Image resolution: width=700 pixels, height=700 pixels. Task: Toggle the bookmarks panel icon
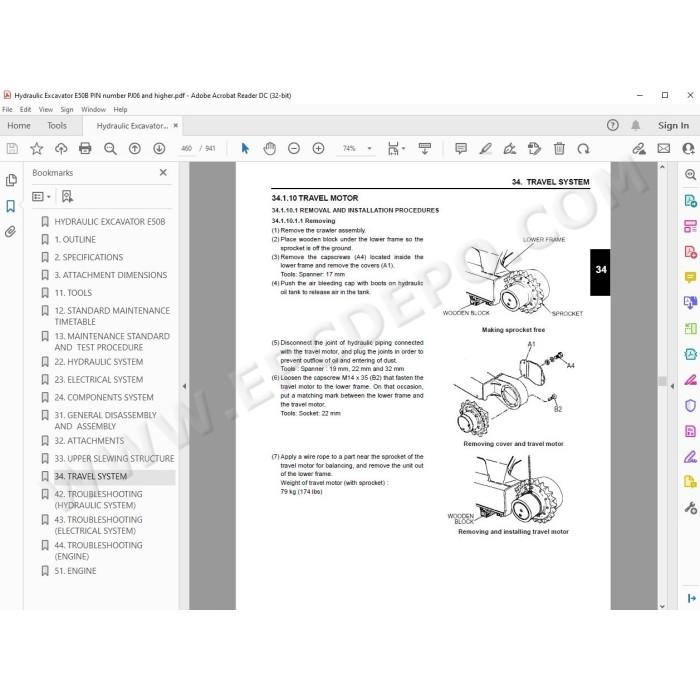pyautogui.click(x=11, y=206)
